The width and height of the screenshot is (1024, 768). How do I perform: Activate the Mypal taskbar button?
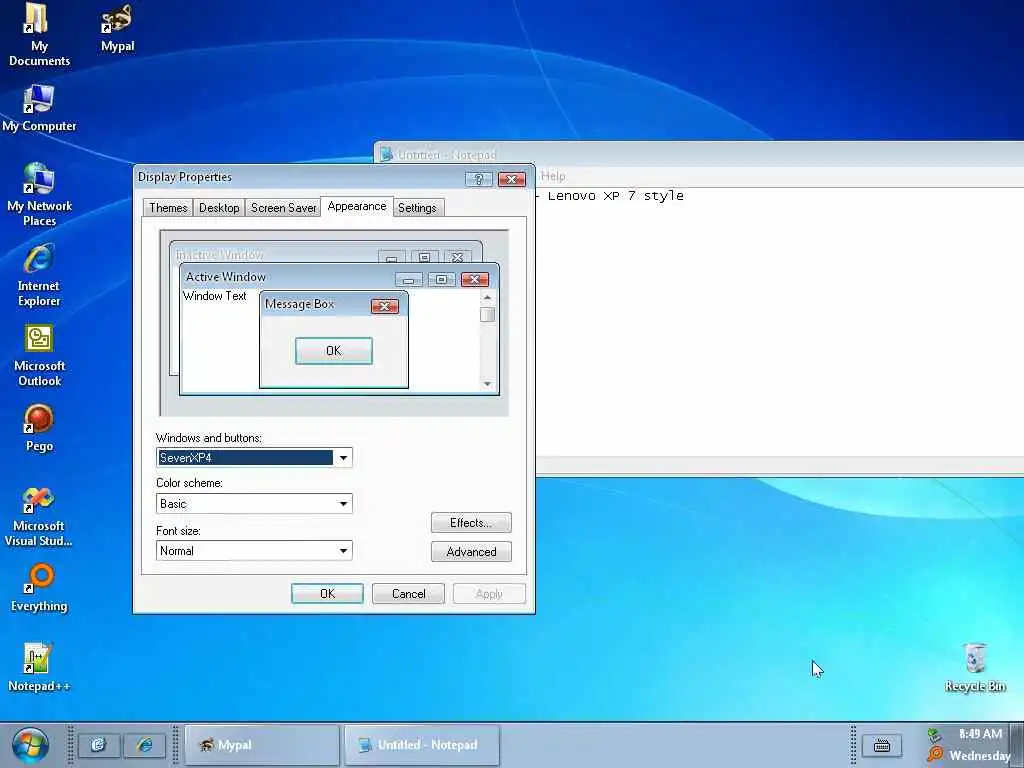point(262,745)
